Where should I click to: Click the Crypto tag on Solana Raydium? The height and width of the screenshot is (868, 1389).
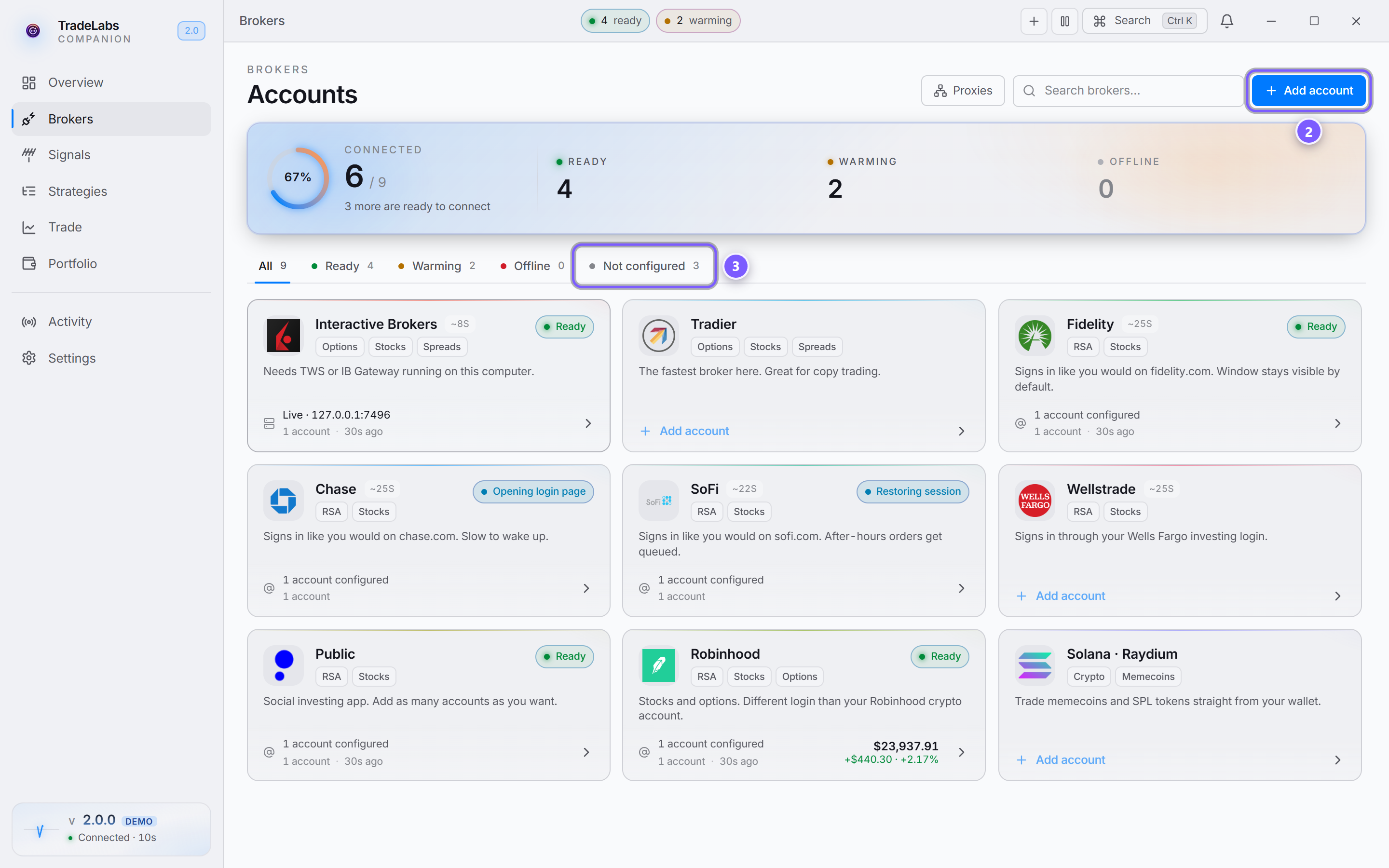pyautogui.click(x=1089, y=677)
